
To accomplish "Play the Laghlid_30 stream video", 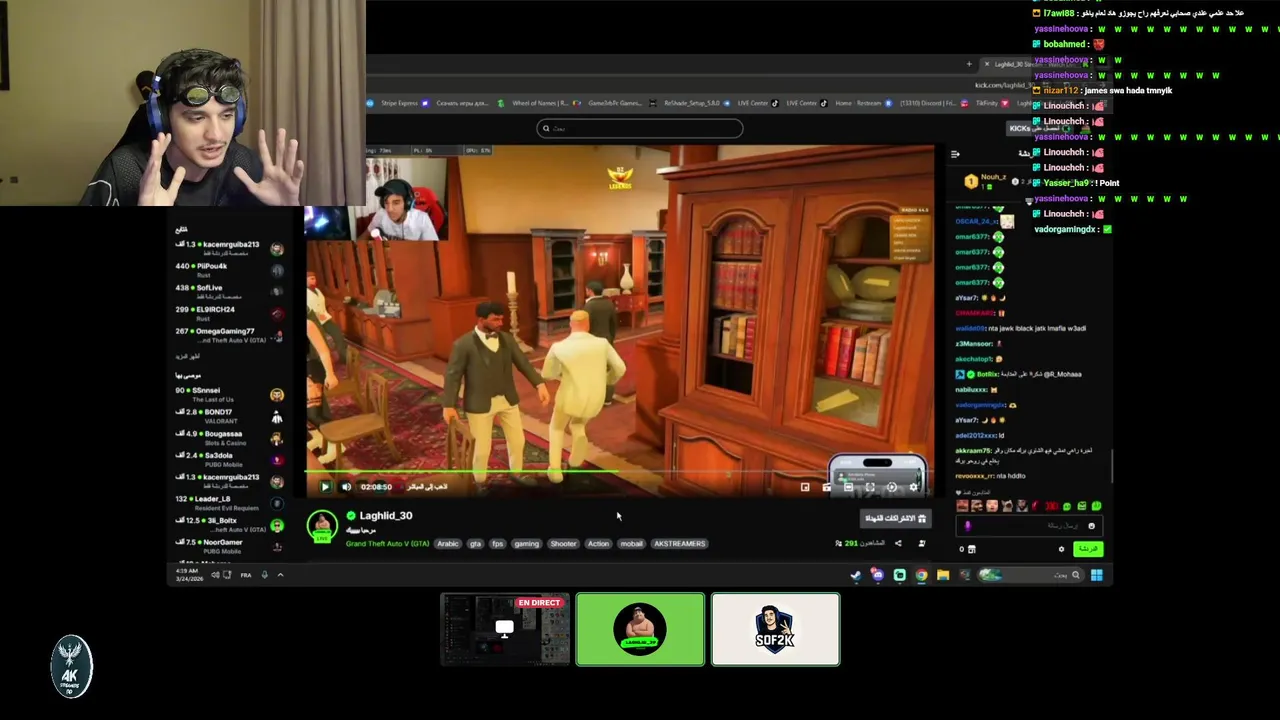I will coord(324,487).
